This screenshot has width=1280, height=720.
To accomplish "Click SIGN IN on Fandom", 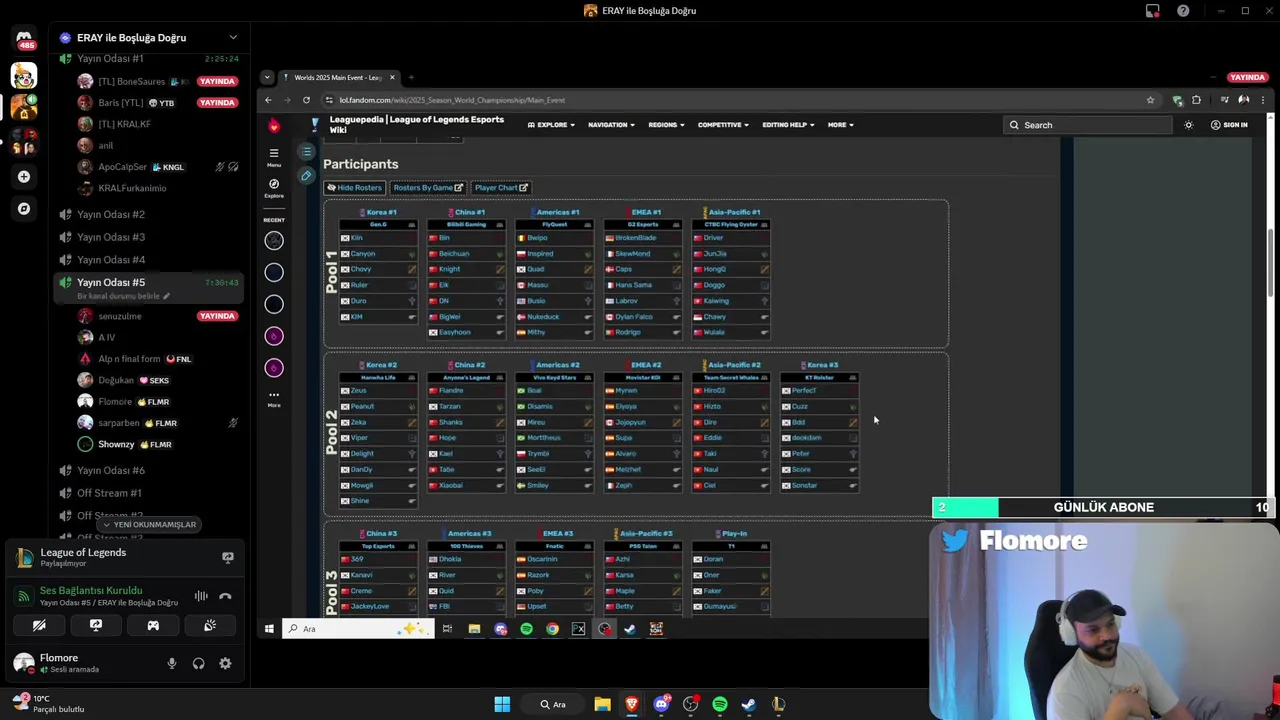I will coord(1229,125).
